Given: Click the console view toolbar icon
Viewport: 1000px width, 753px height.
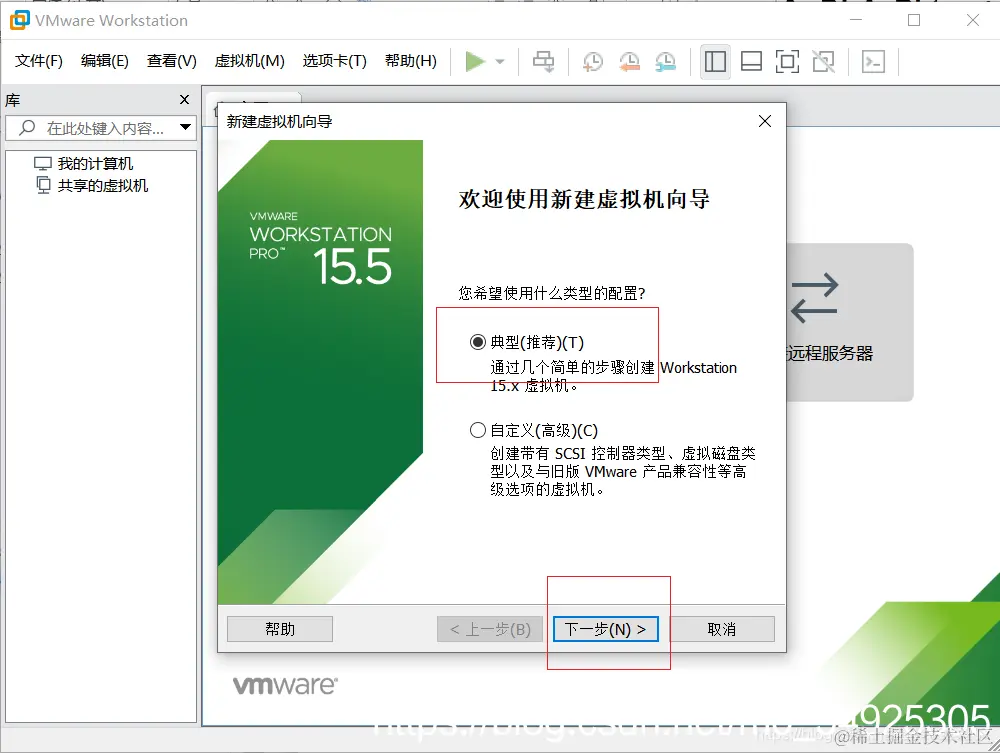Looking at the screenshot, I should [x=873, y=62].
